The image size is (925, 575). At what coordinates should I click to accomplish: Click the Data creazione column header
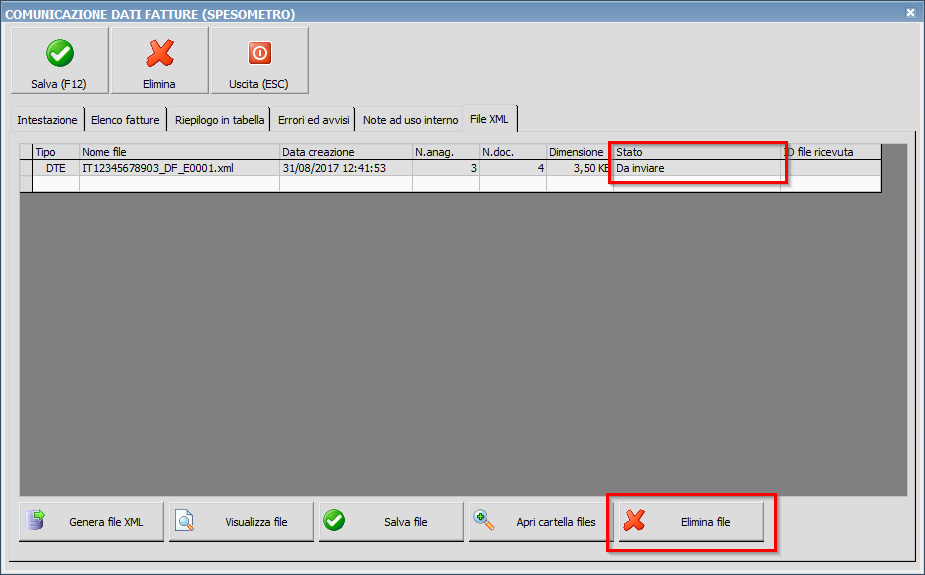coord(345,152)
